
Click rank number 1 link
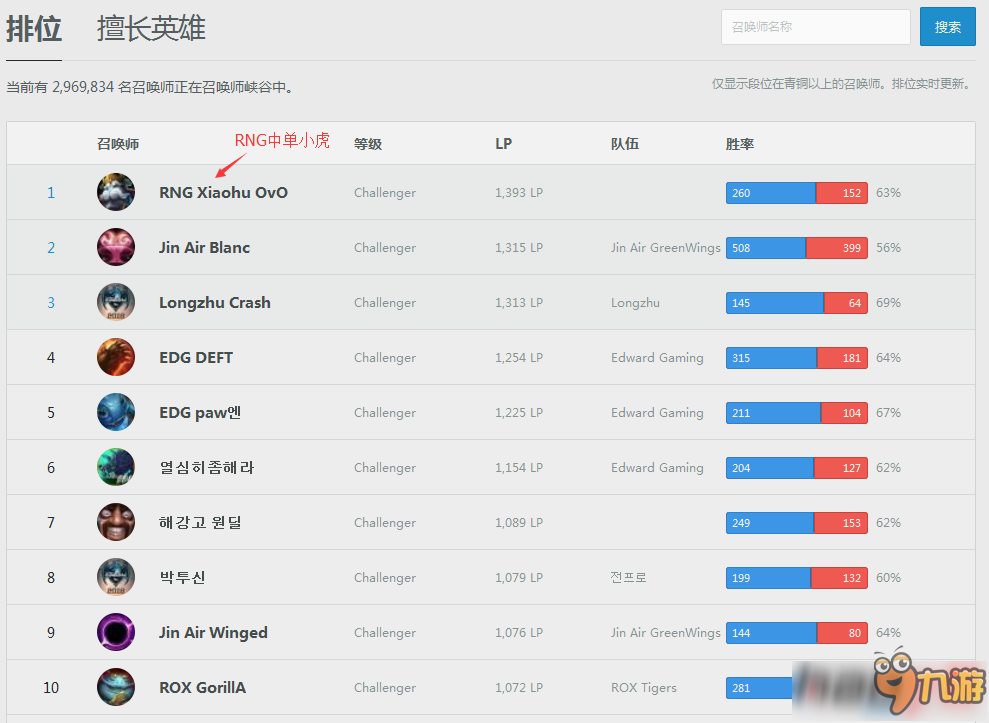pos(51,192)
